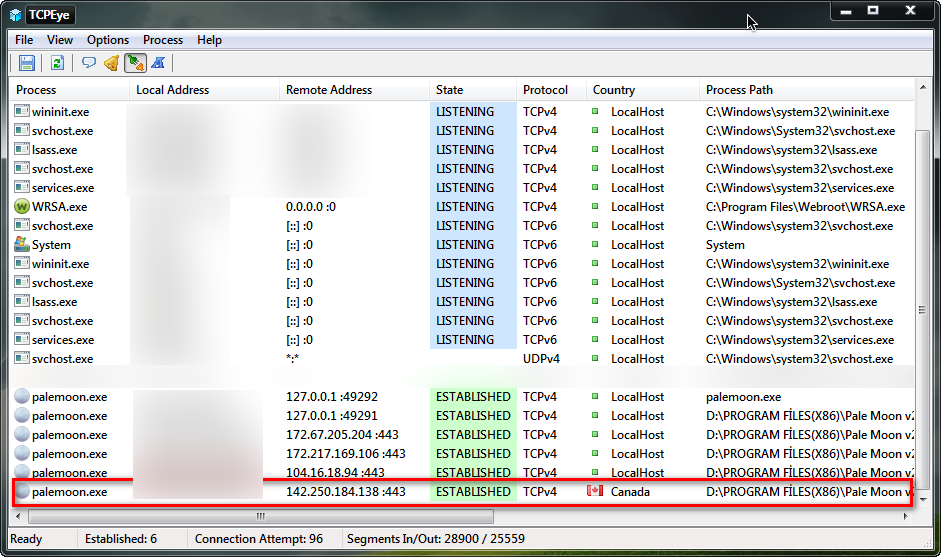The width and height of the screenshot is (941, 557).
Task: Sort by the Local Address column header
Action: click(204, 89)
